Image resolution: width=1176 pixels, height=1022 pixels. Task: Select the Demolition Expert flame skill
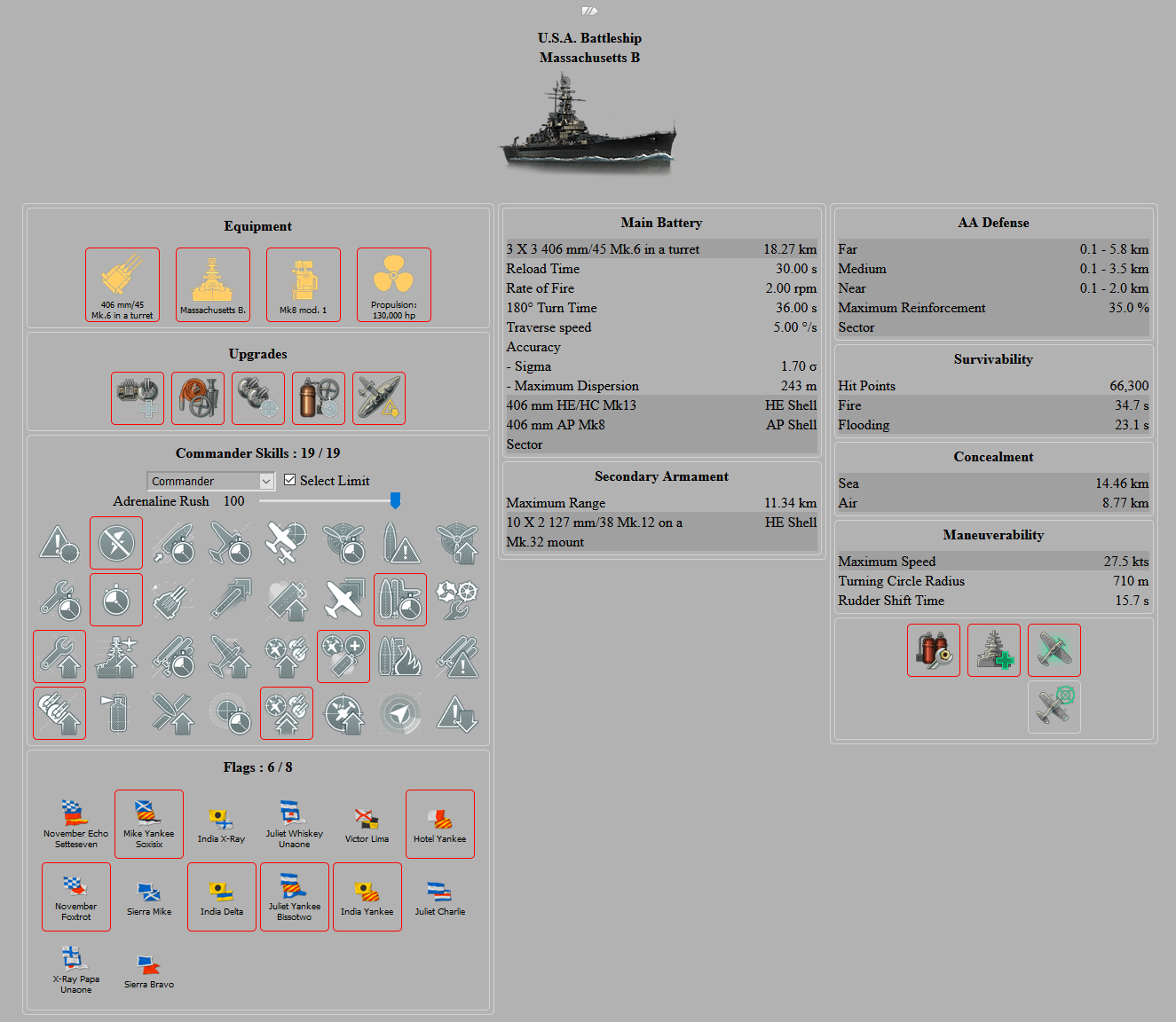400,656
